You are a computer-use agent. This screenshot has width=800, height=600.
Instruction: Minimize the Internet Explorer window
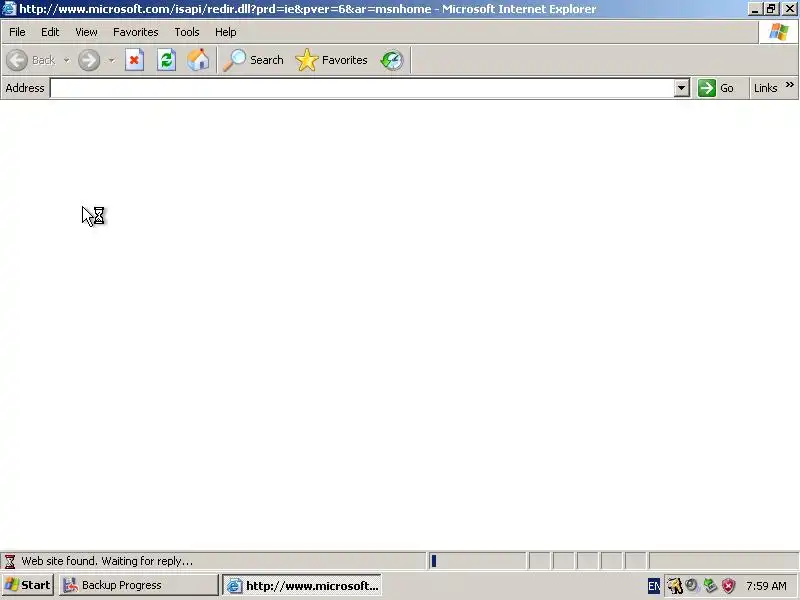tap(755, 9)
